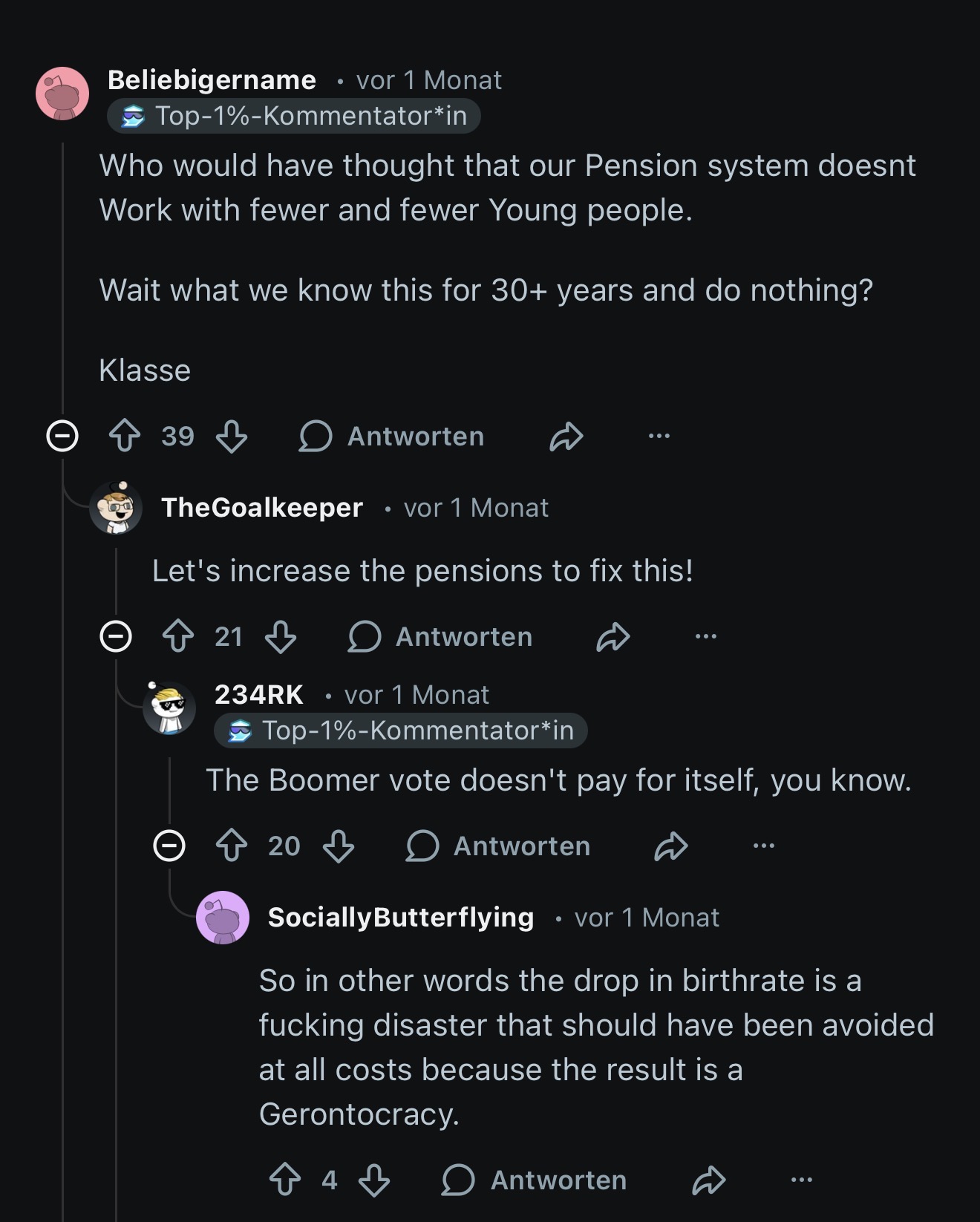Open more options on 234RK's comment

(x=763, y=846)
